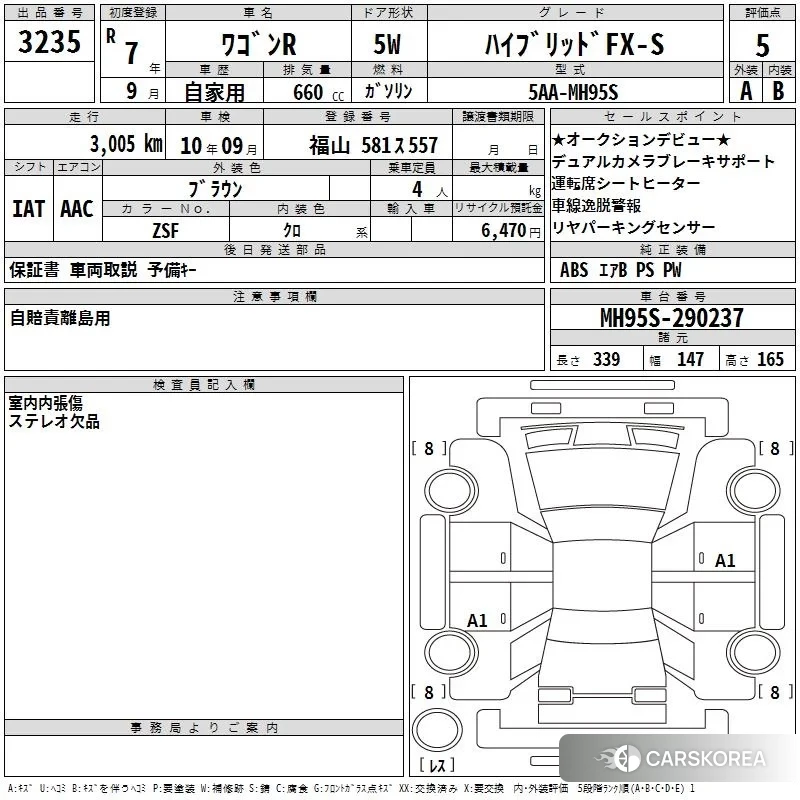The image size is (800, 800).
Task: Click the car roof panel in diagram
Action: [x=602, y=576]
